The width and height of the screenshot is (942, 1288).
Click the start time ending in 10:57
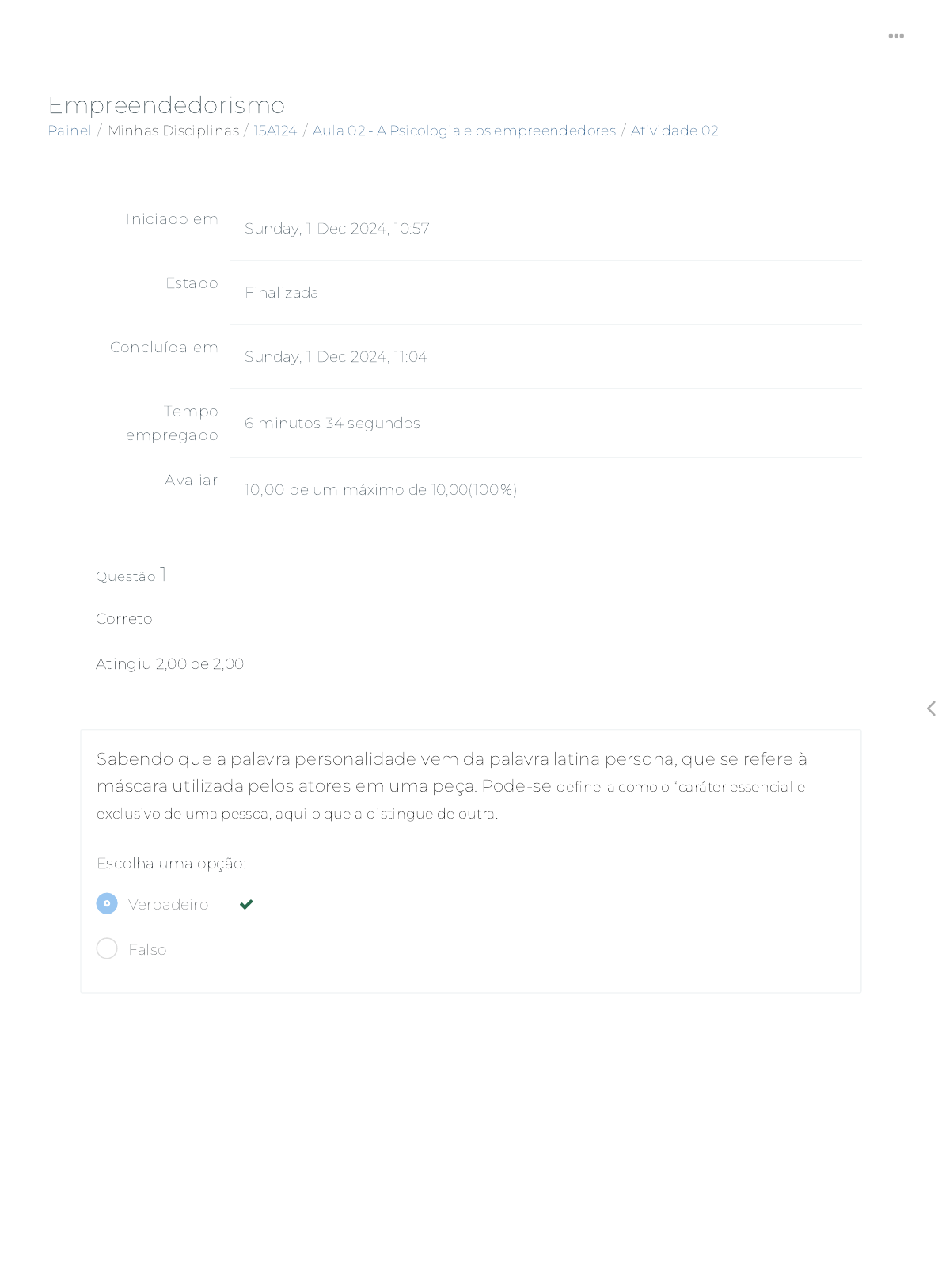tap(336, 229)
